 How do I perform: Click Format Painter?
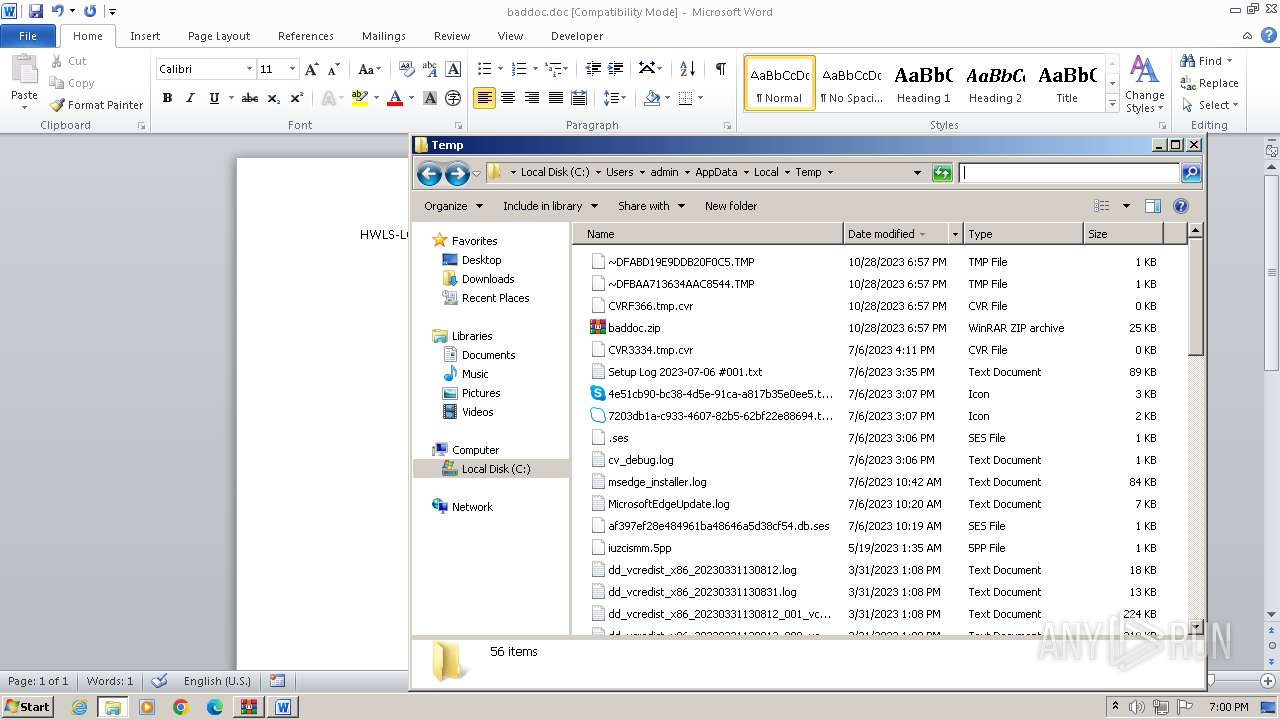(x=96, y=105)
